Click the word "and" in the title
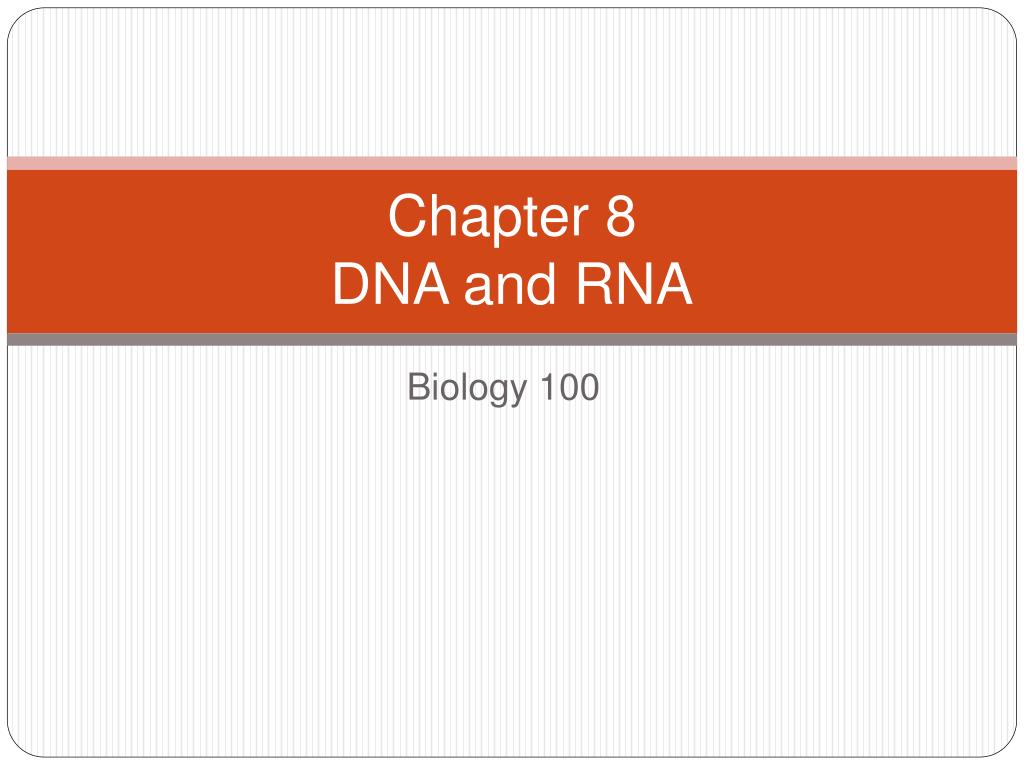 pyautogui.click(x=510, y=283)
